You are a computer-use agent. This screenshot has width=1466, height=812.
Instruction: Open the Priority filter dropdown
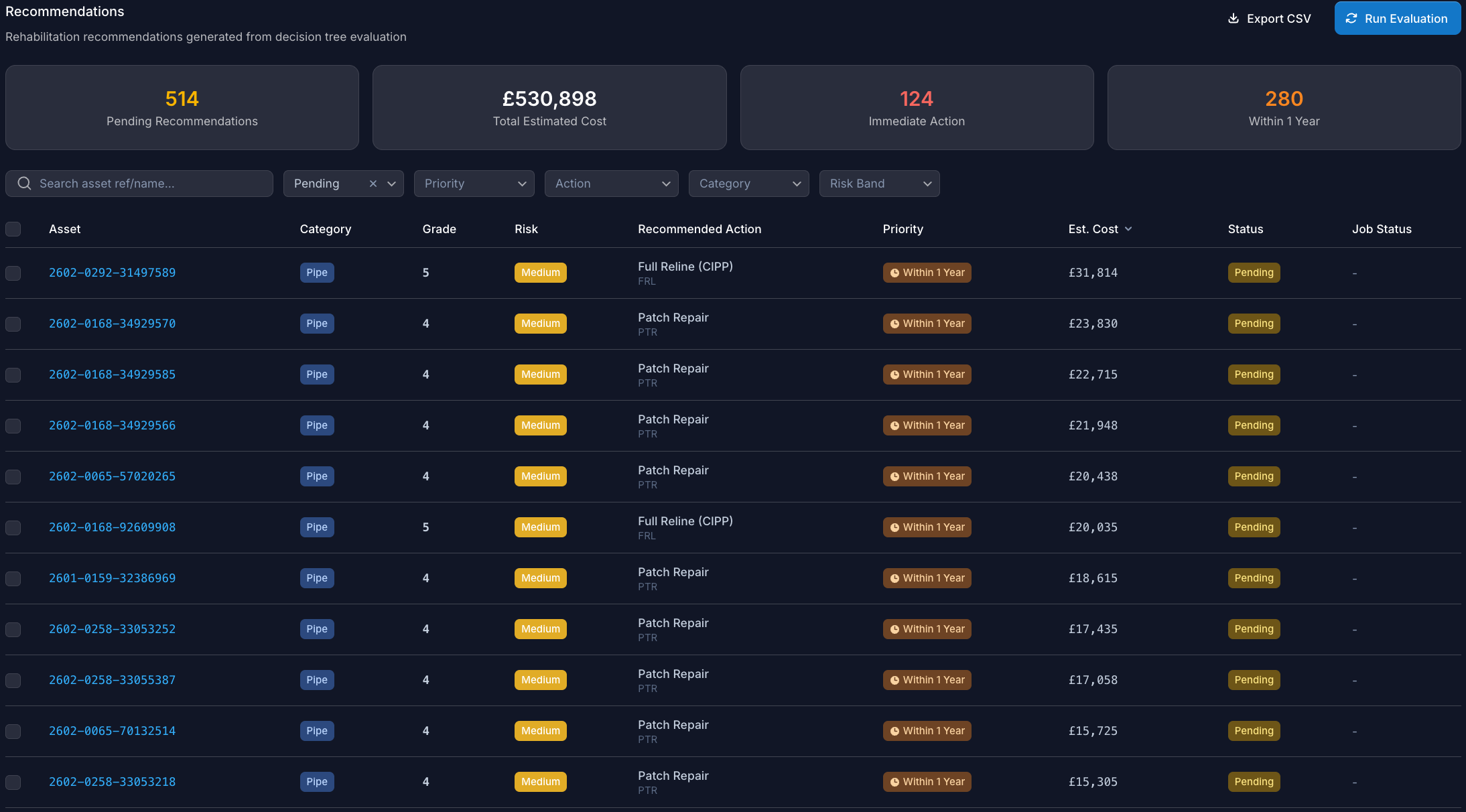point(474,184)
